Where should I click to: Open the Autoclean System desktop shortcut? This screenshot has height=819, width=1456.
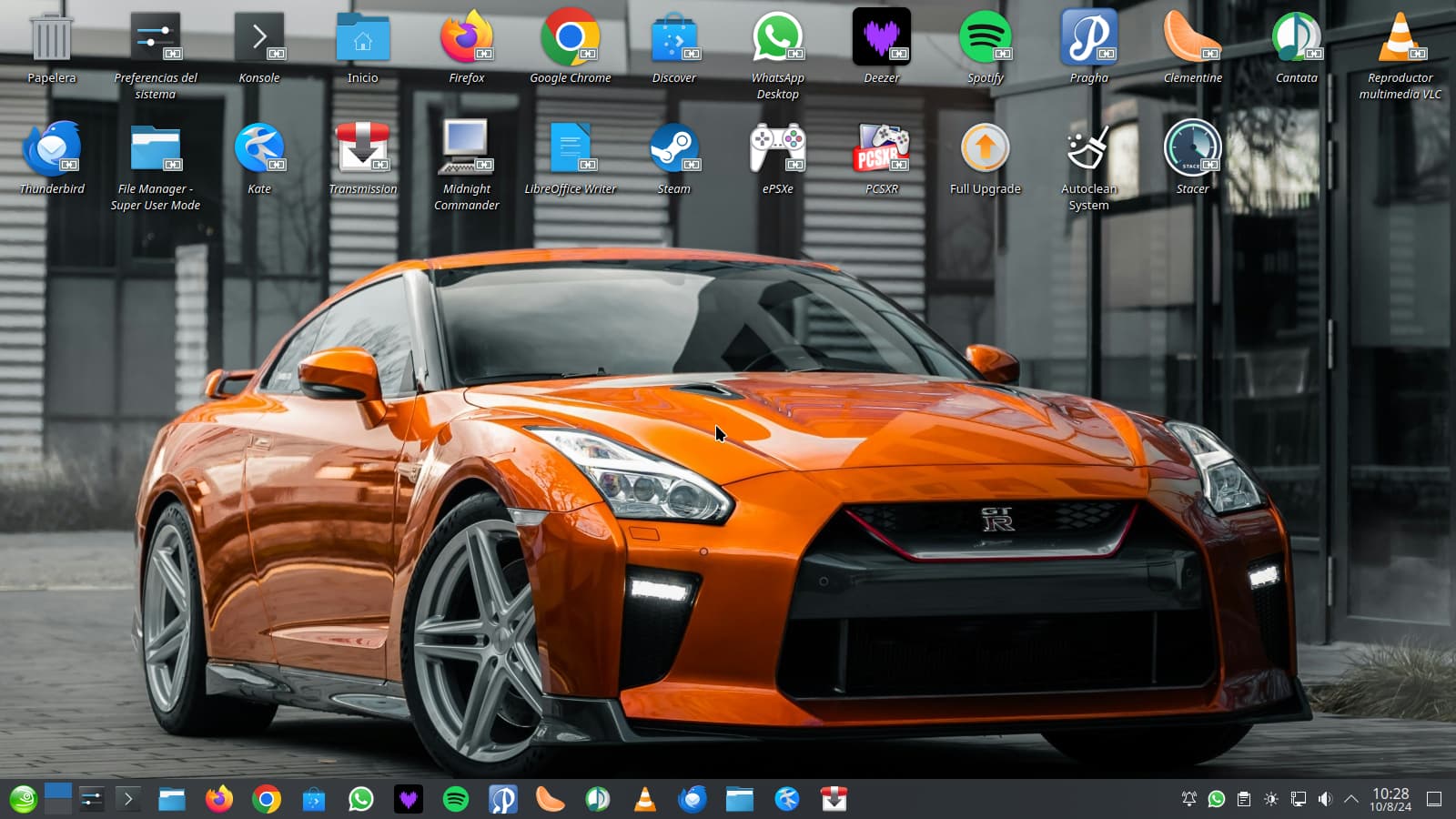[x=1088, y=149]
